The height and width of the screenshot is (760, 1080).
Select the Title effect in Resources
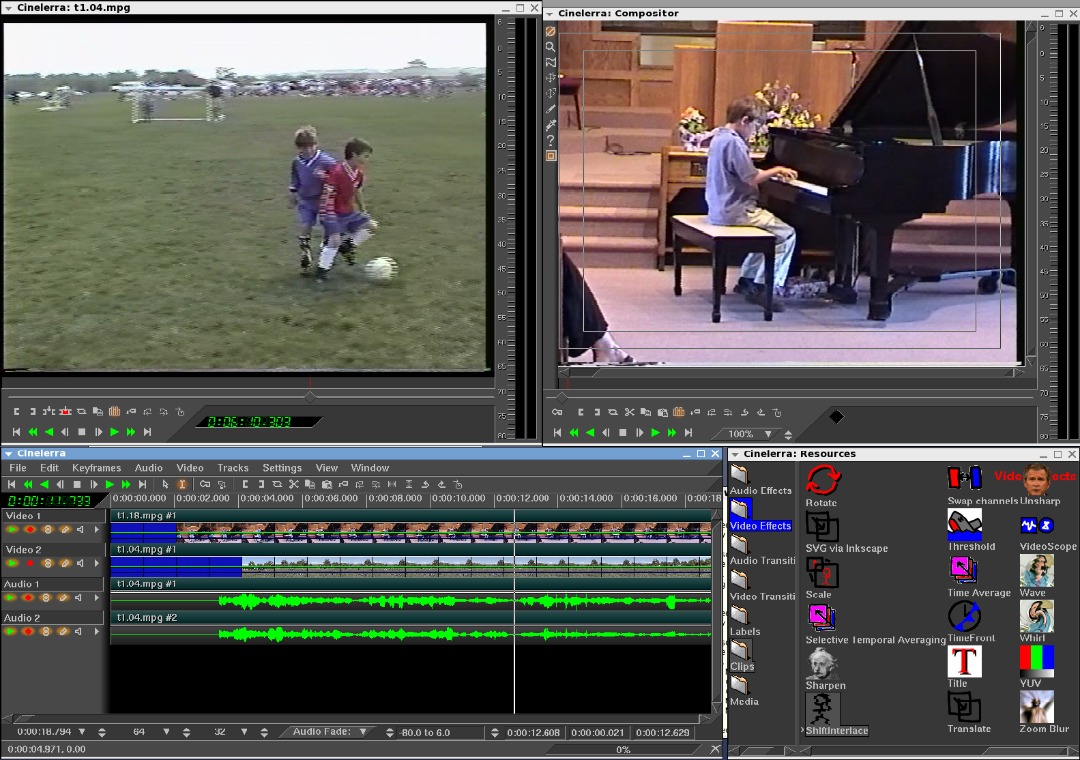pyautogui.click(x=964, y=661)
